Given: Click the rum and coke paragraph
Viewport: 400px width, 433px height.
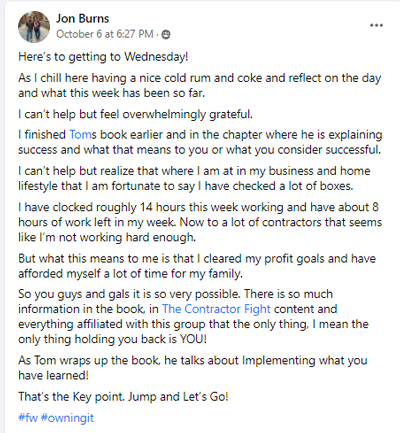Looking at the screenshot, I should (x=199, y=85).
